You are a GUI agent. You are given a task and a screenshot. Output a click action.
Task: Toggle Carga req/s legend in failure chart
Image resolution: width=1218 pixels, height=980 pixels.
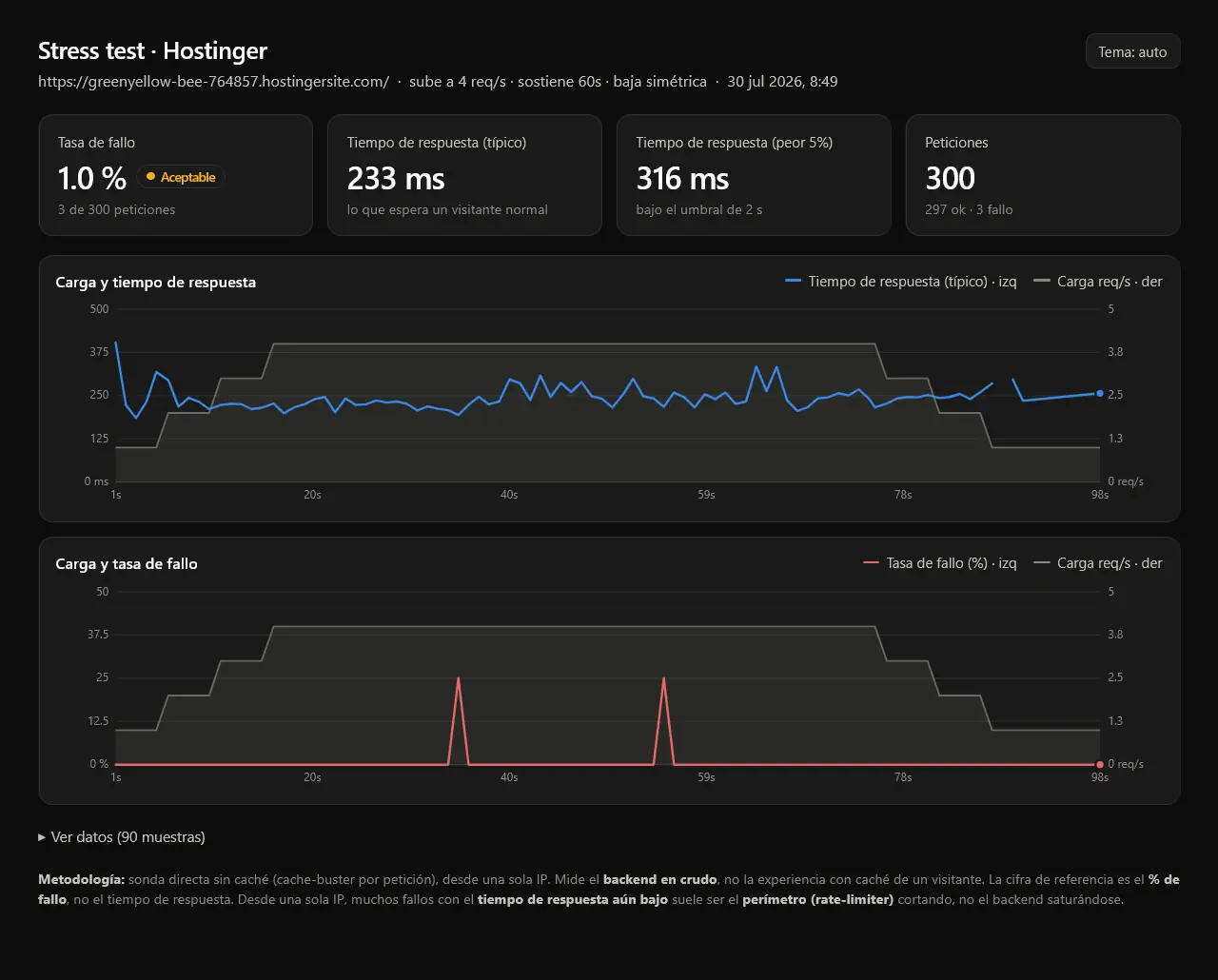(1098, 563)
